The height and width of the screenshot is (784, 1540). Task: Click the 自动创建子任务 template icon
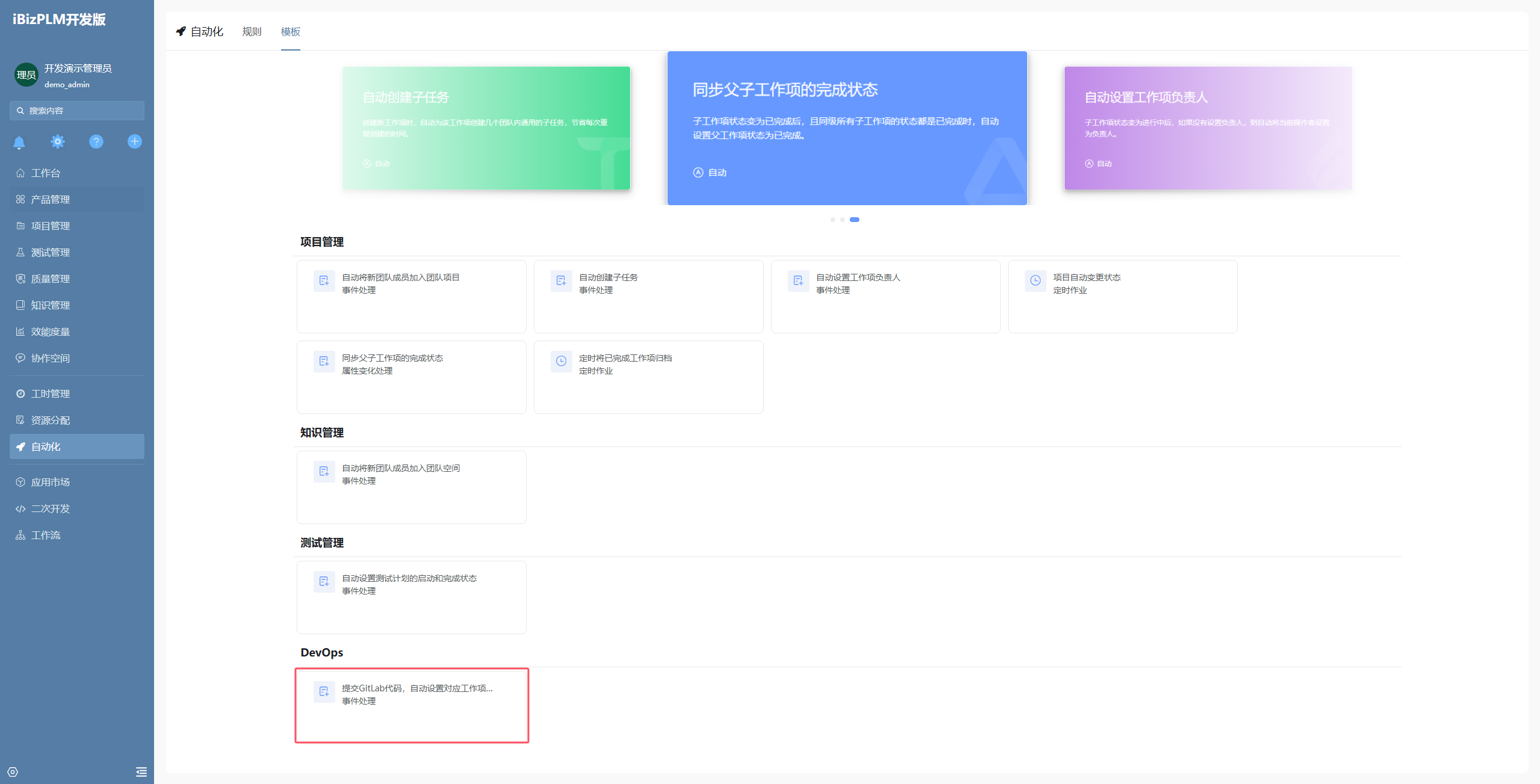[x=561, y=280]
